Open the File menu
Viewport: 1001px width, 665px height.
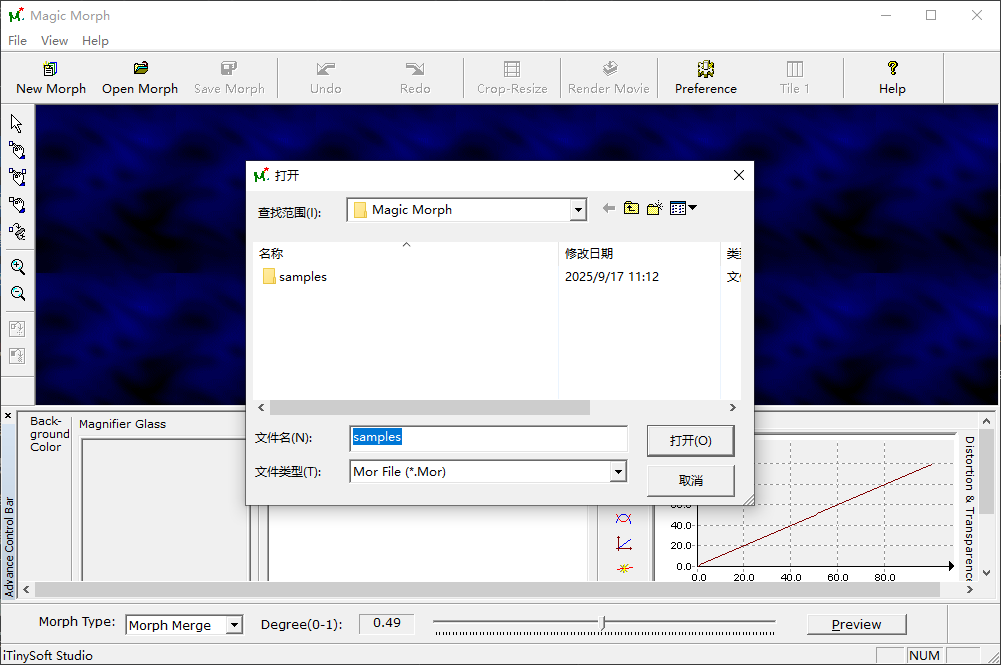tap(17, 40)
